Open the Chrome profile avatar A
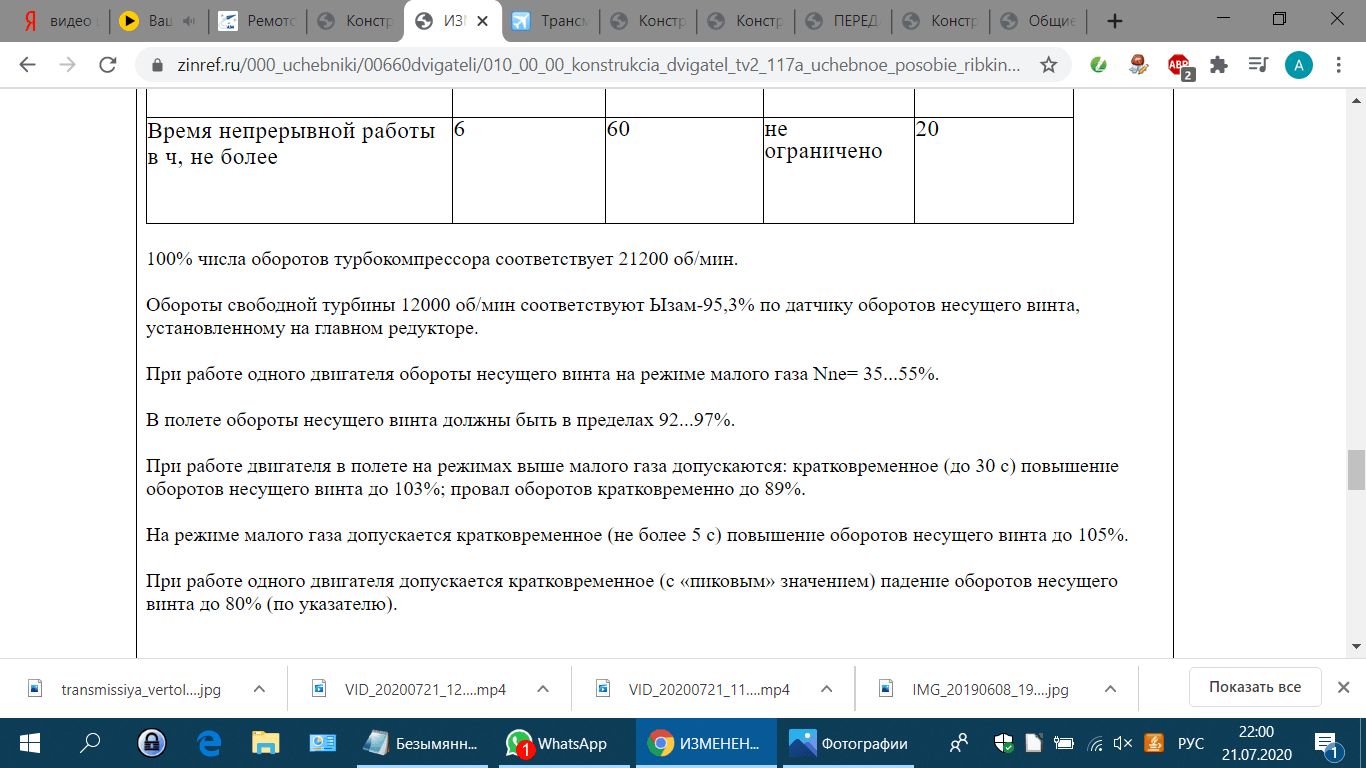The image size is (1366, 768). click(1298, 63)
